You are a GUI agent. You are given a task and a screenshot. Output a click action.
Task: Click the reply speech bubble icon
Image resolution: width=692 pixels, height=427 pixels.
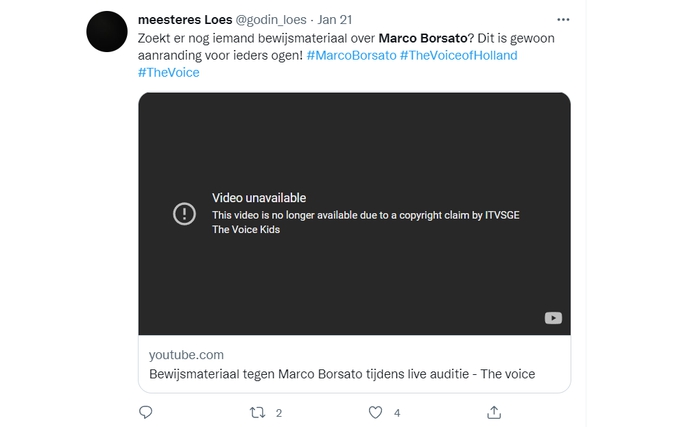click(x=146, y=412)
